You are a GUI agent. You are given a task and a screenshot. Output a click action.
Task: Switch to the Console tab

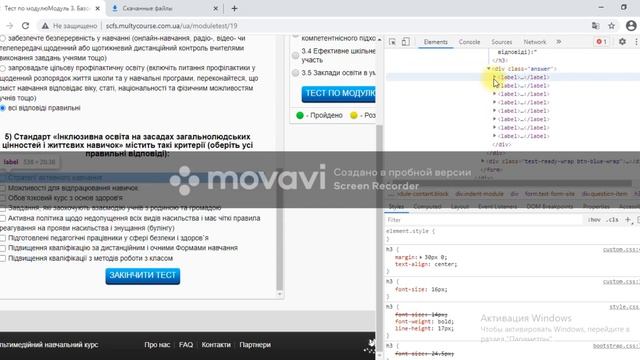pos(469,42)
